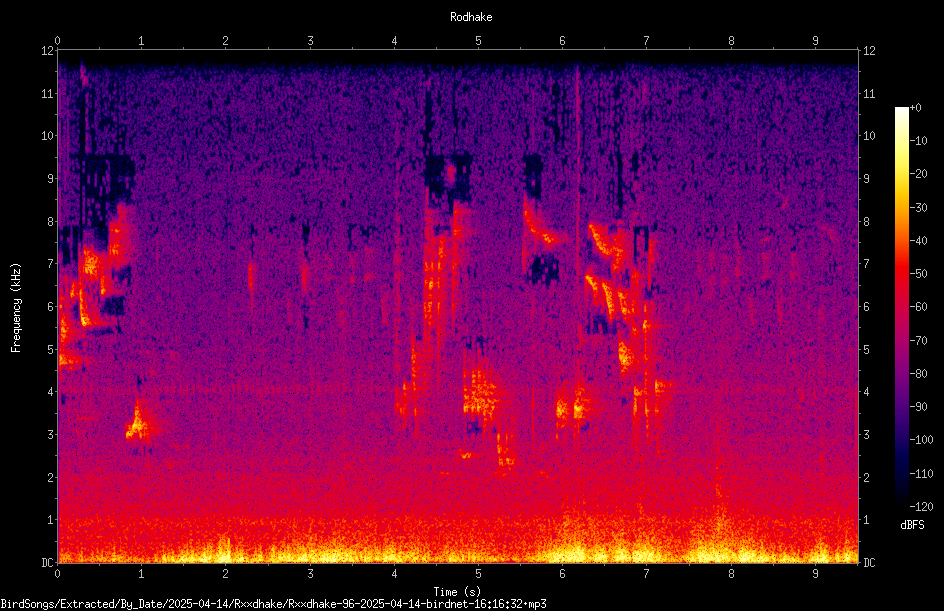Screen dimensions: 944x611
Task: Click the -120 label on color scale
Action: pos(921,507)
